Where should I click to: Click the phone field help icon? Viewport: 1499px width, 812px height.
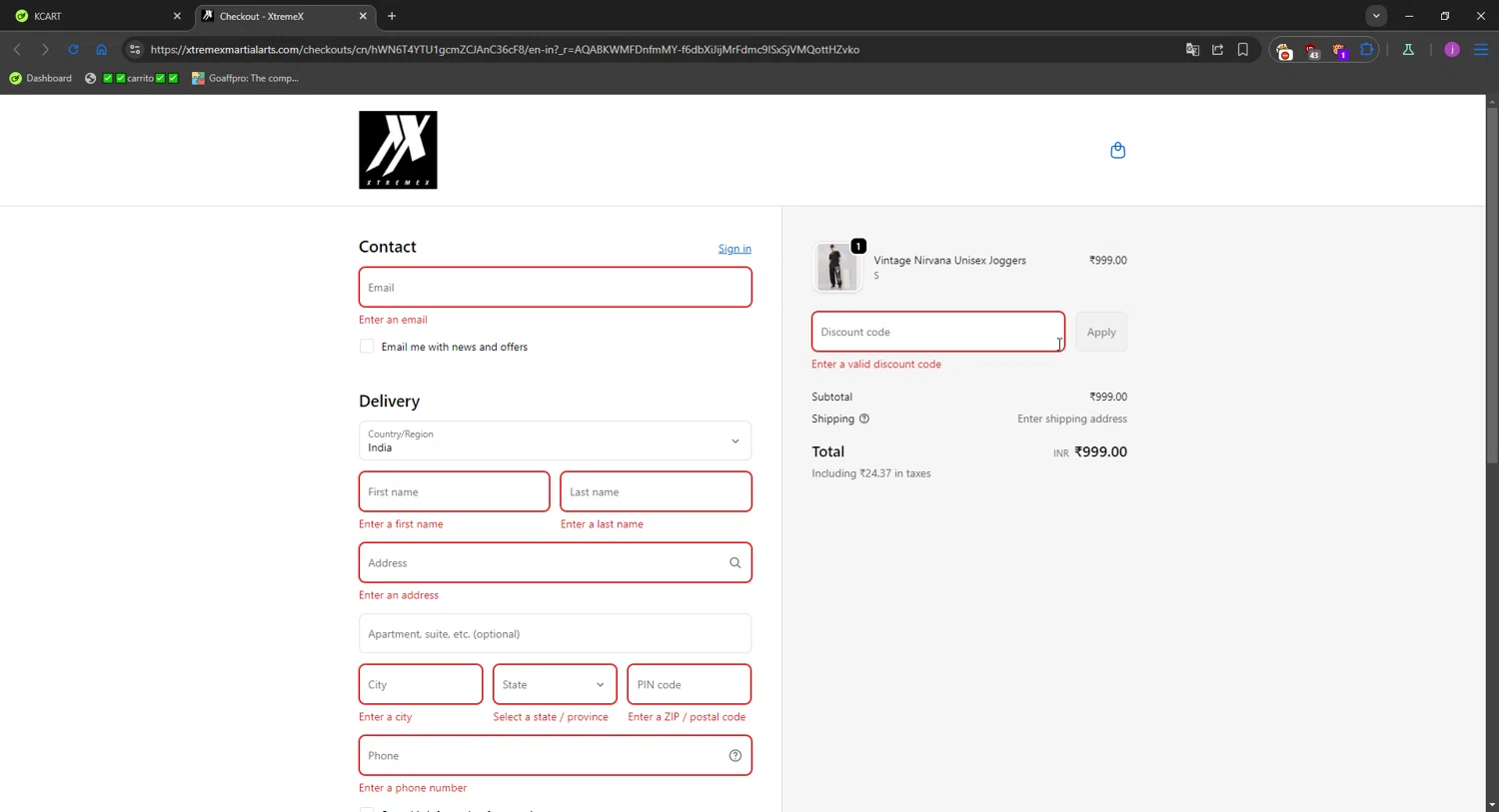click(x=736, y=755)
